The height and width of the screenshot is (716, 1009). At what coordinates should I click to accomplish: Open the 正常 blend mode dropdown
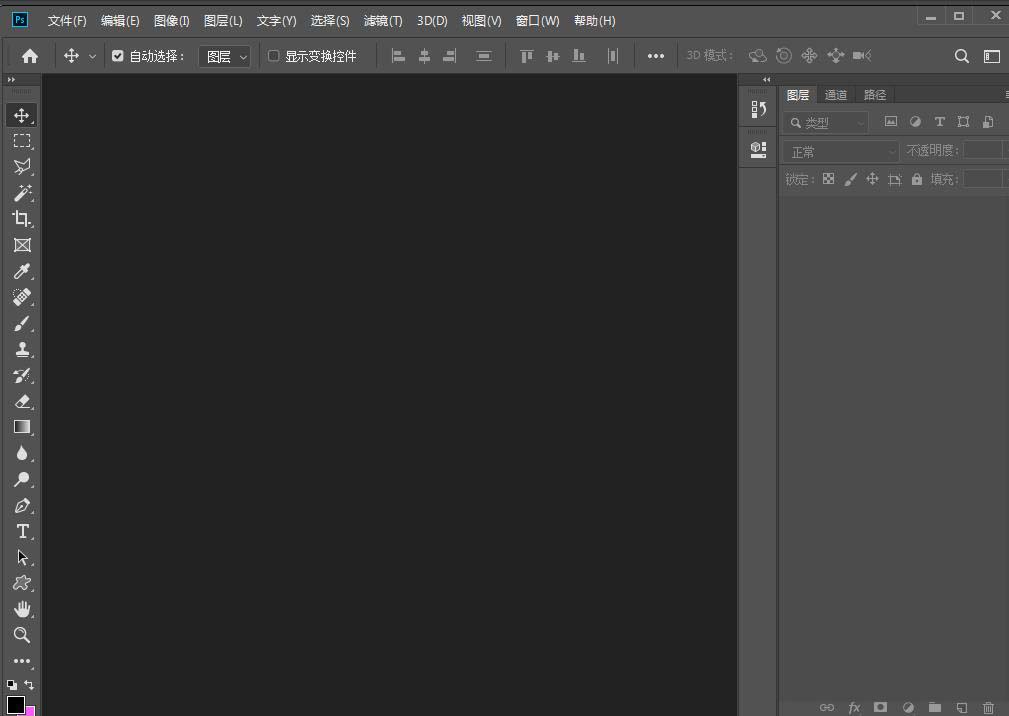841,152
